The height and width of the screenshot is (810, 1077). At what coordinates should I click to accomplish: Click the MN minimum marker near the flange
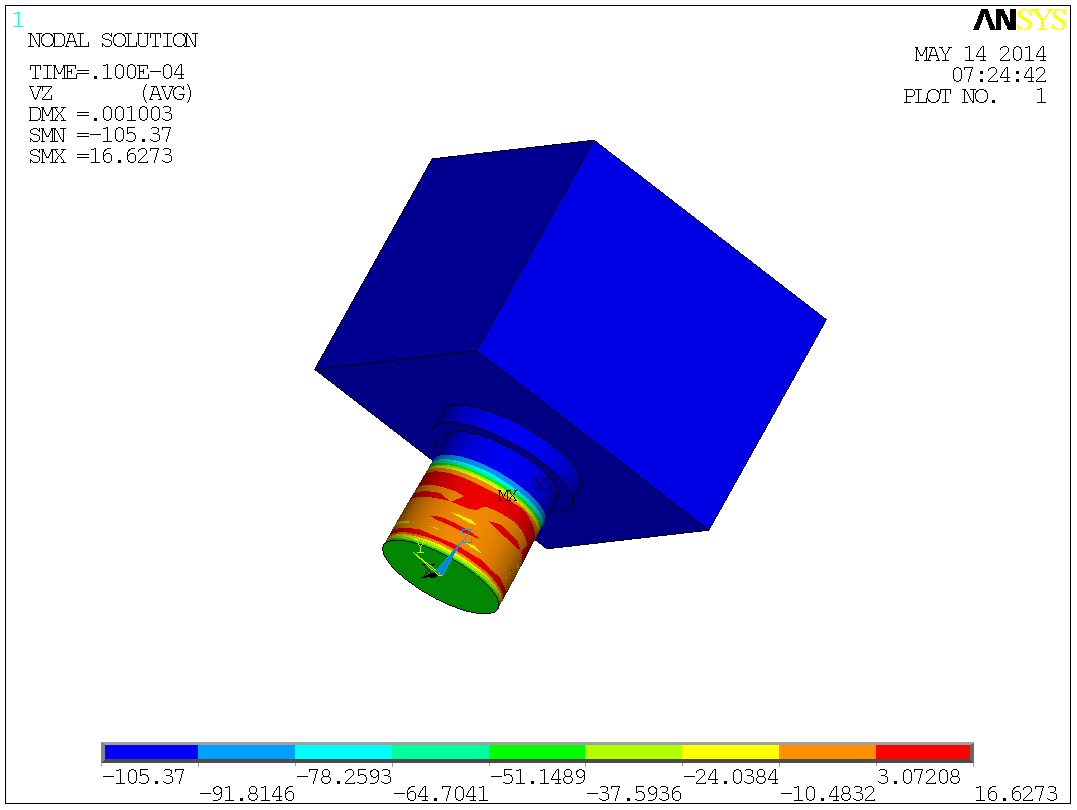(543, 484)
